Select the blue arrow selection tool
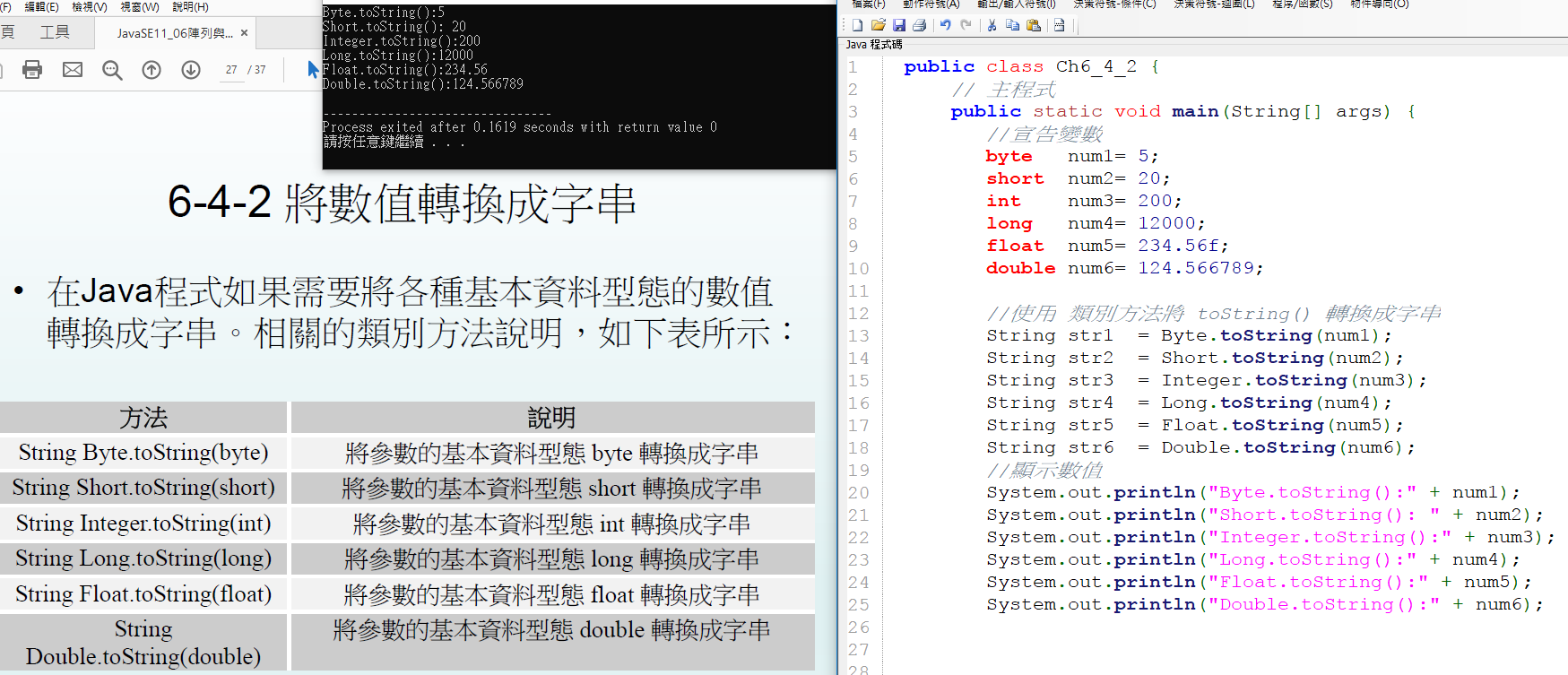The image size is (1568, 675). pyautogui.click(x=312, y=69)
